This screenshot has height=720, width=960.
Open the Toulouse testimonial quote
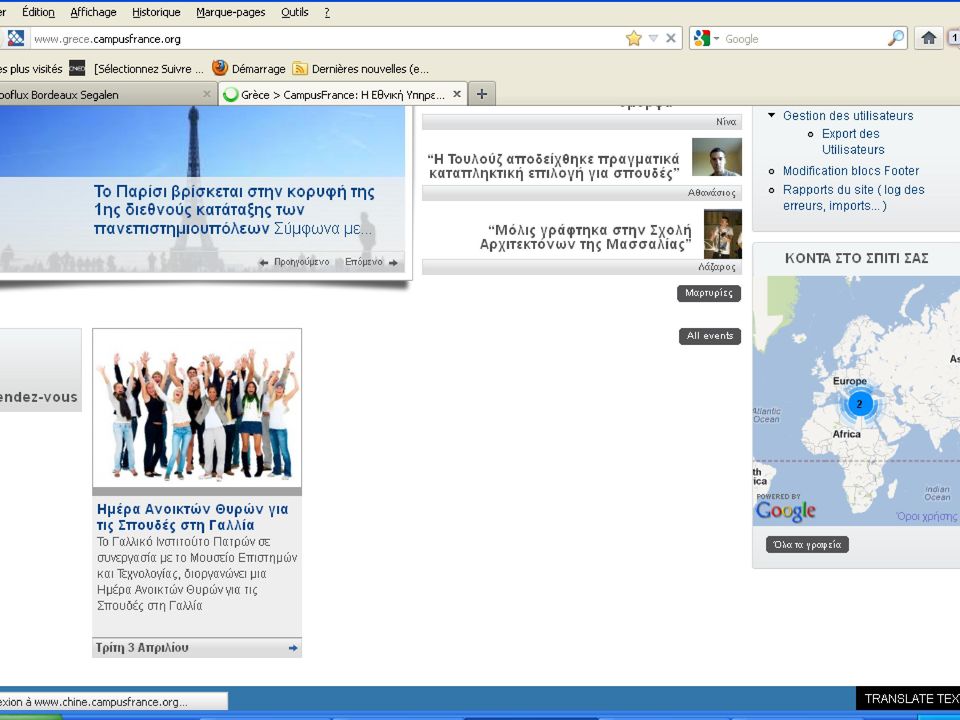(x=553, y=166)
